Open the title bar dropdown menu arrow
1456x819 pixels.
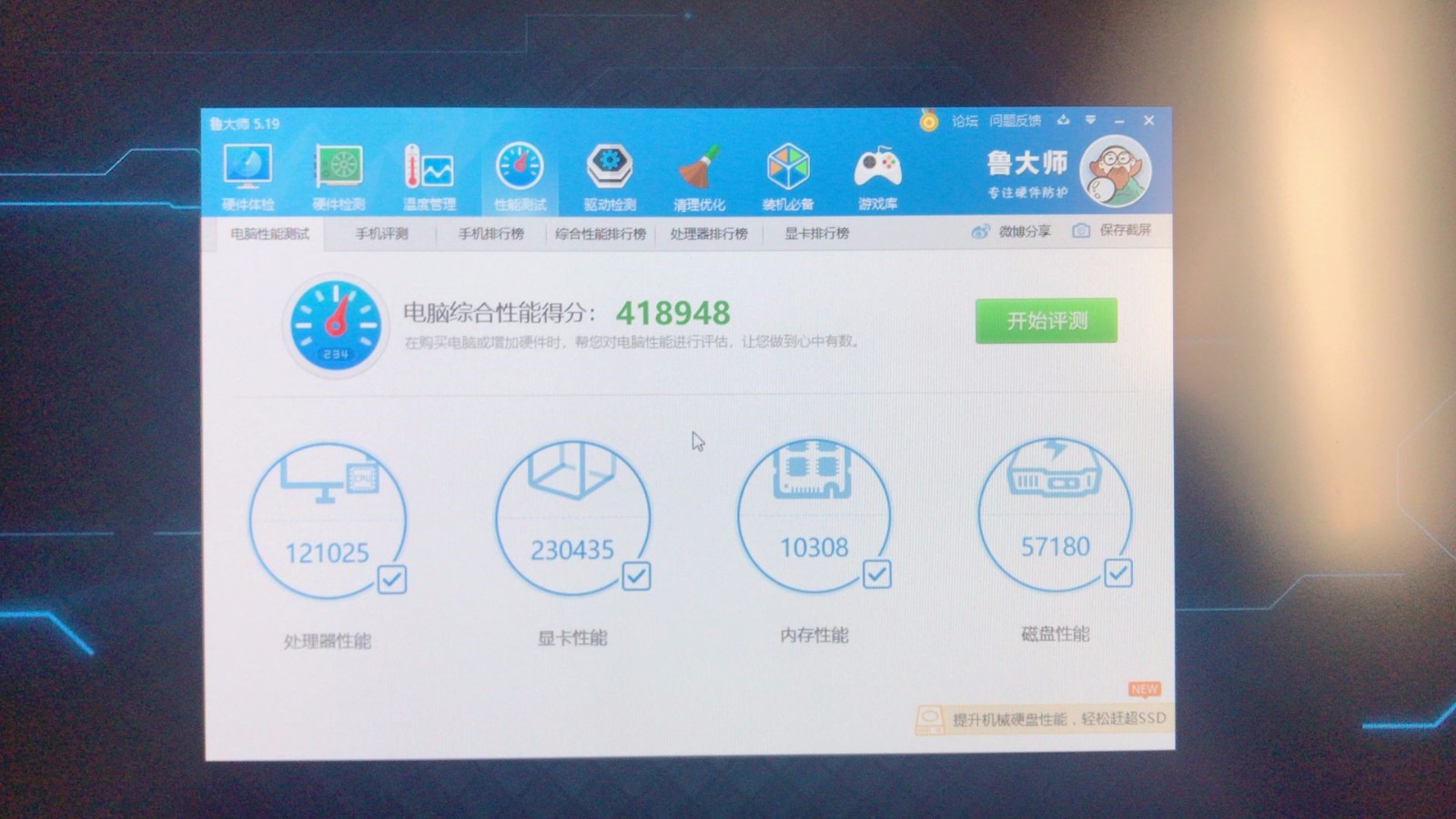1090,120
